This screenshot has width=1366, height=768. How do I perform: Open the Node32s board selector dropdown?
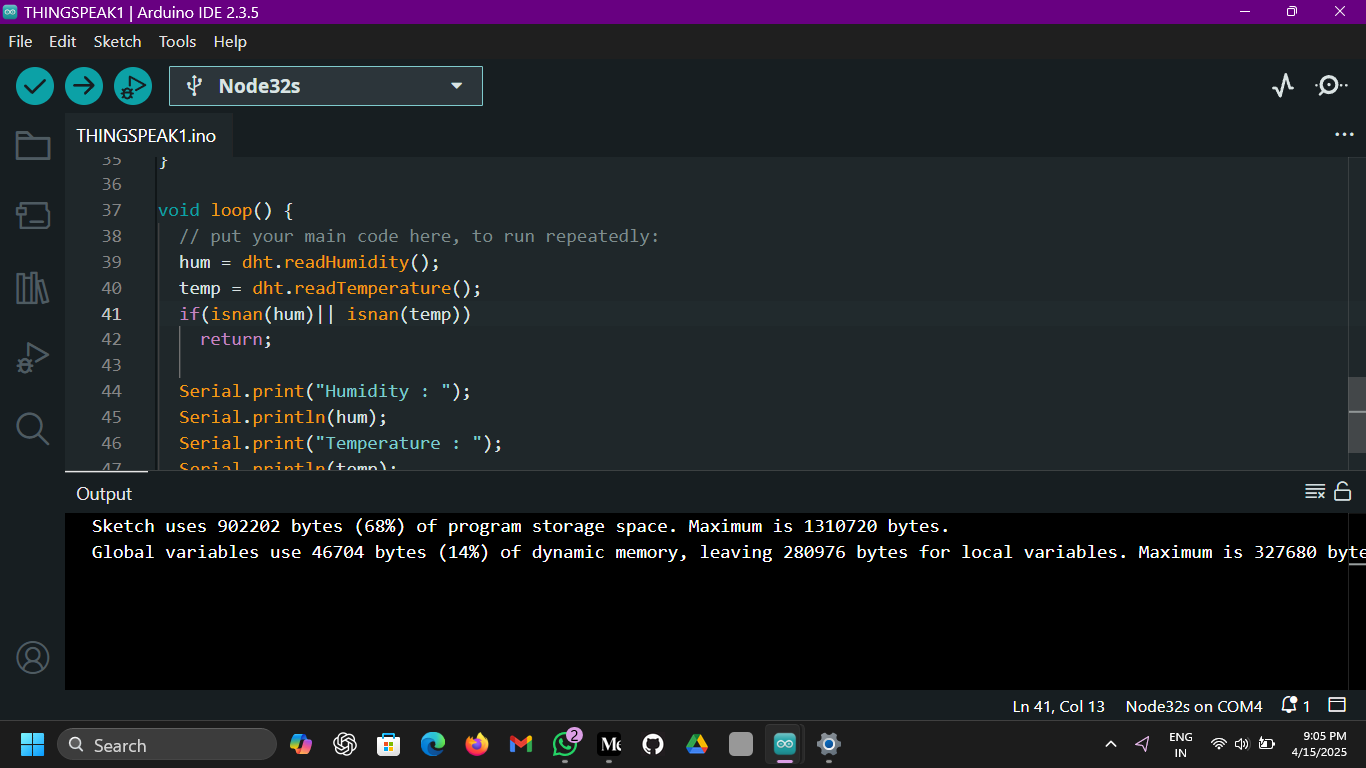click(x=326, y=86)
